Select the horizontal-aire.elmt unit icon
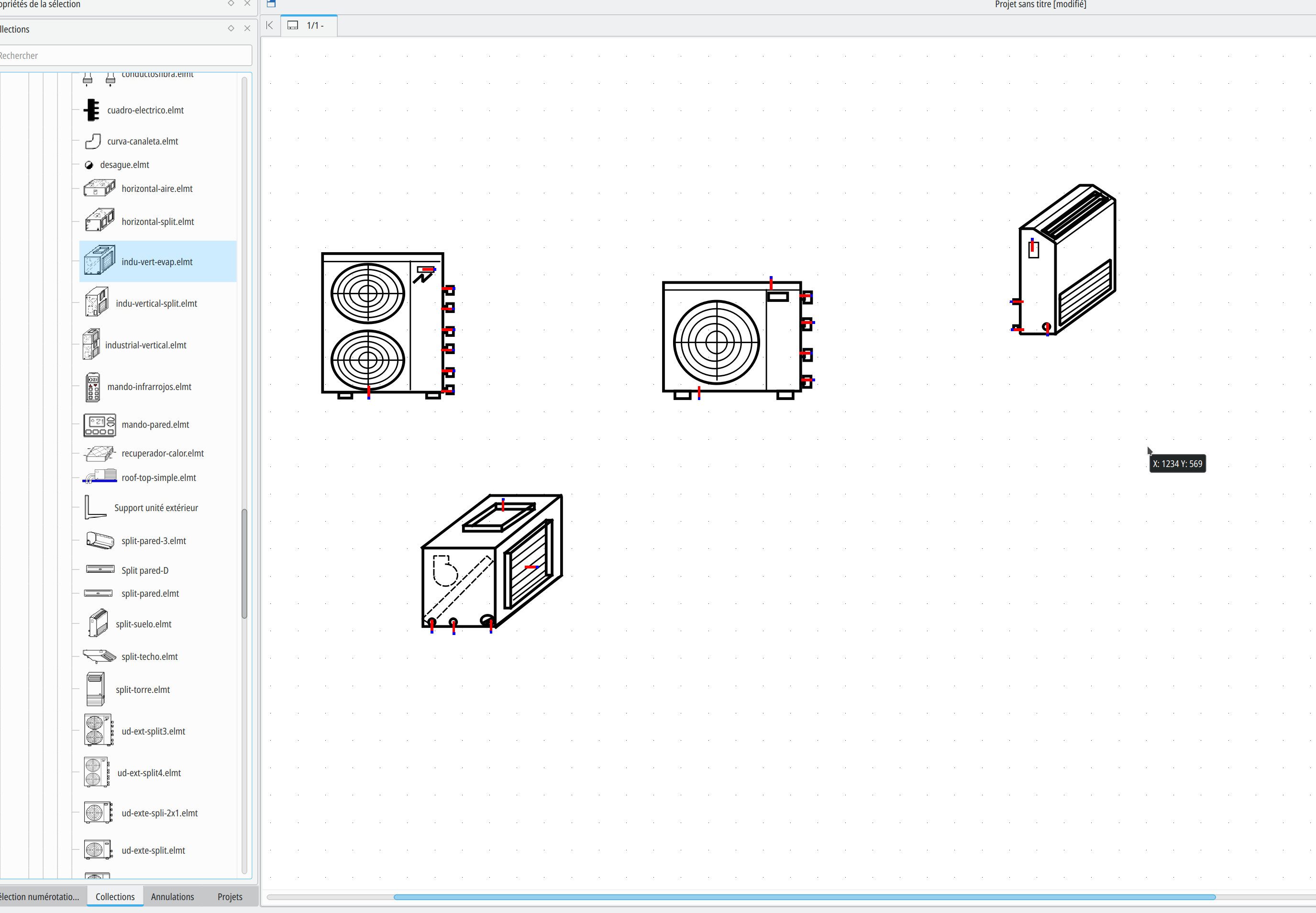The image size is (1316, 913). tap(100, 188)
